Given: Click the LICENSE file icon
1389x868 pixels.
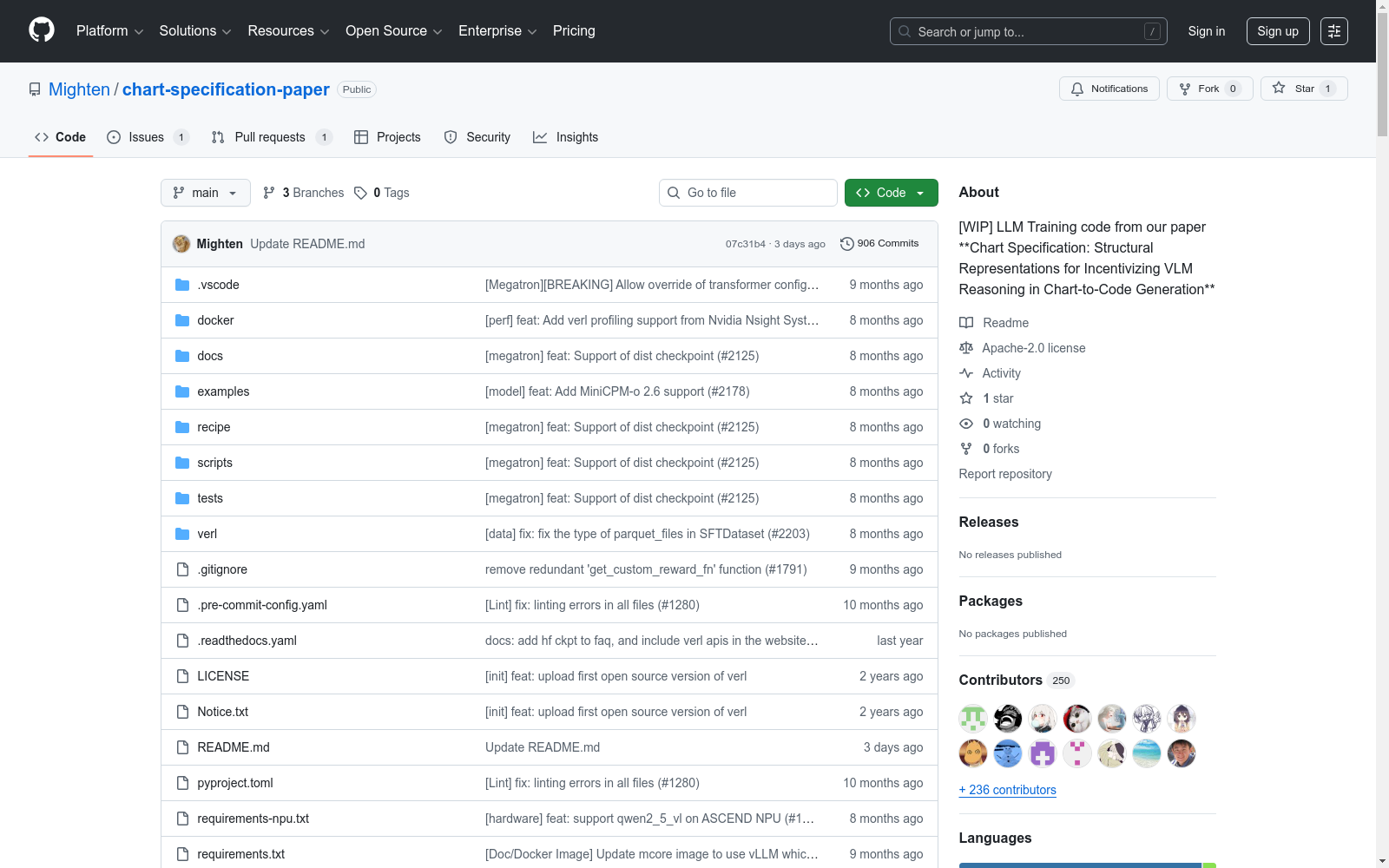Looking at the screenshot, I should coord(182,676).
